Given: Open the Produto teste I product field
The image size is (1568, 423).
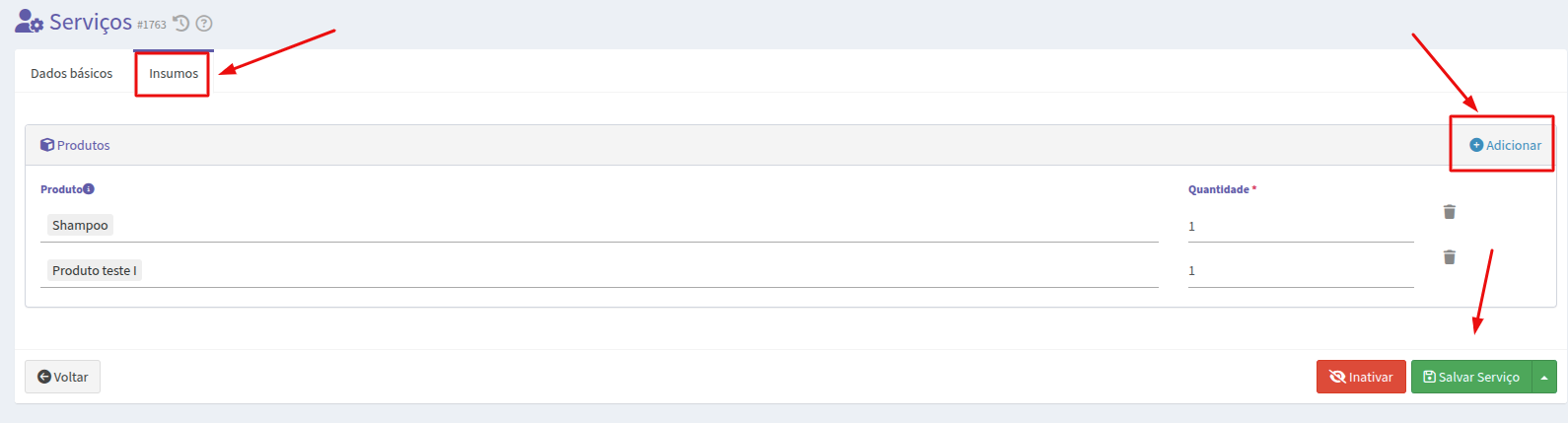Looking at the screenshot, I should (600, 271).
